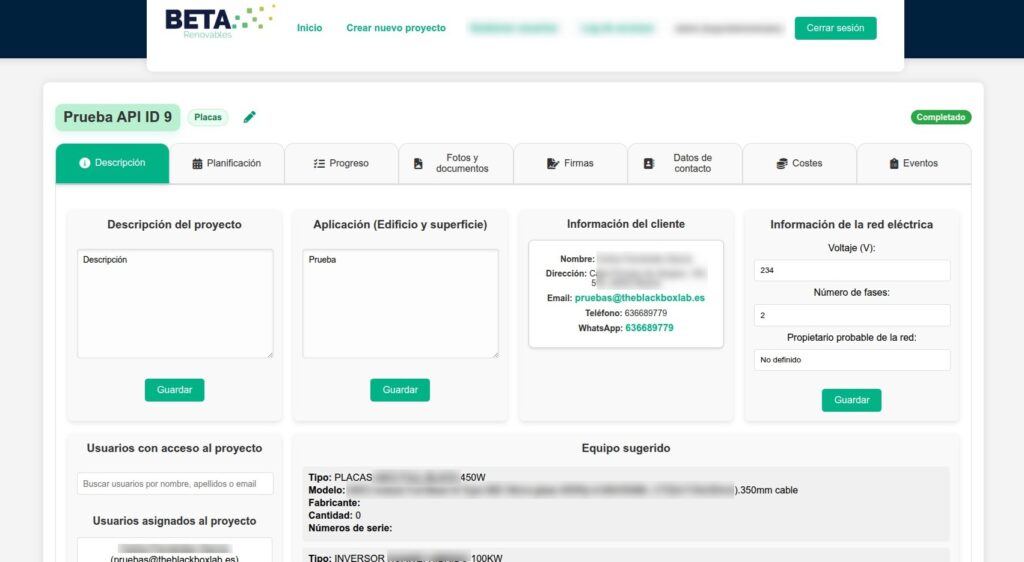Click the coins icon in Costes tab

(782, 163)
